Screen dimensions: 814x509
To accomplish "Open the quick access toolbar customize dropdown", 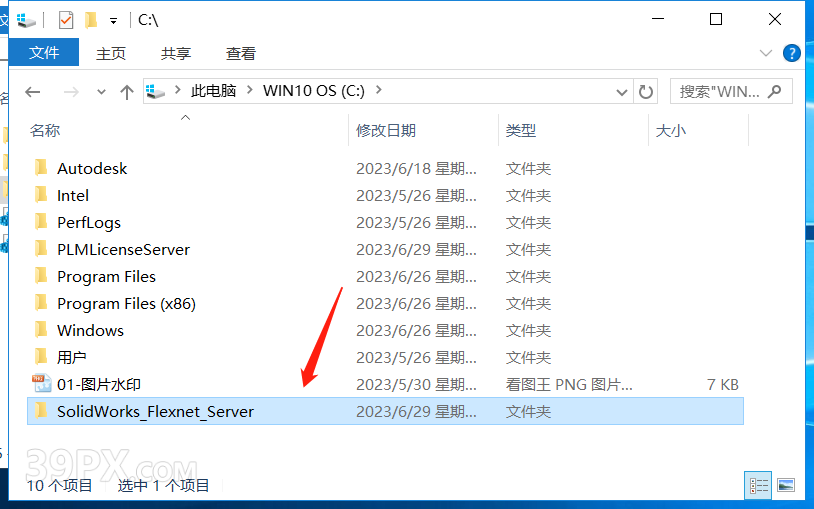I will tap(113, 20).
